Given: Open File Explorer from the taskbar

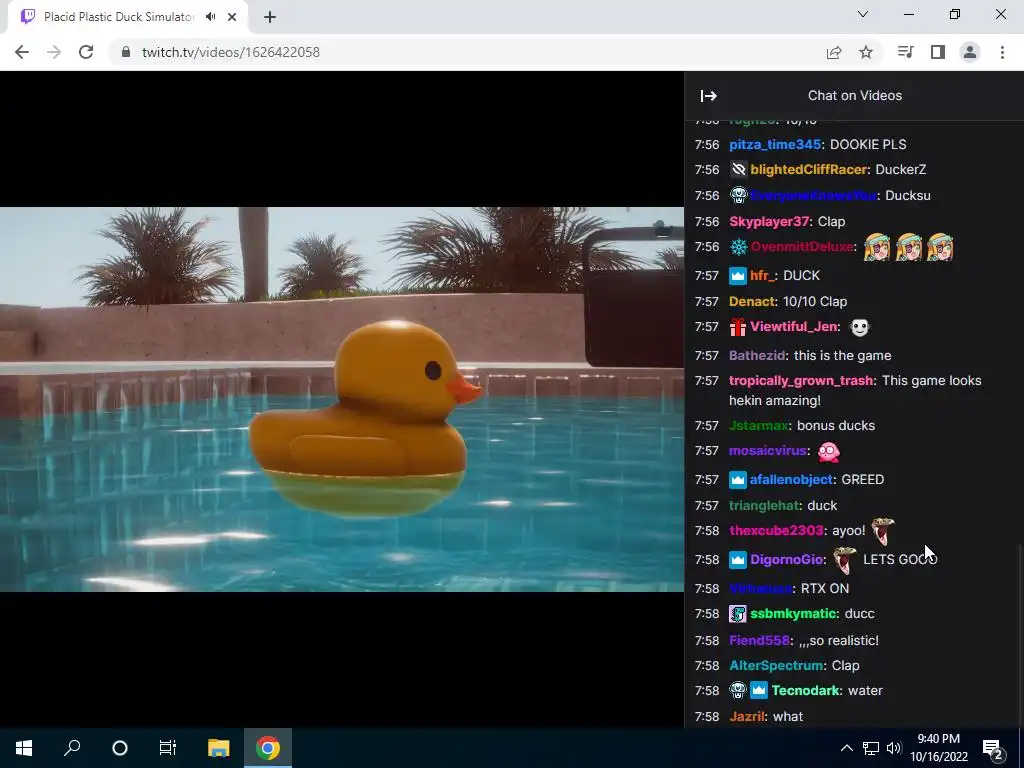Looking at the screenshot, I should pos(219,748).
